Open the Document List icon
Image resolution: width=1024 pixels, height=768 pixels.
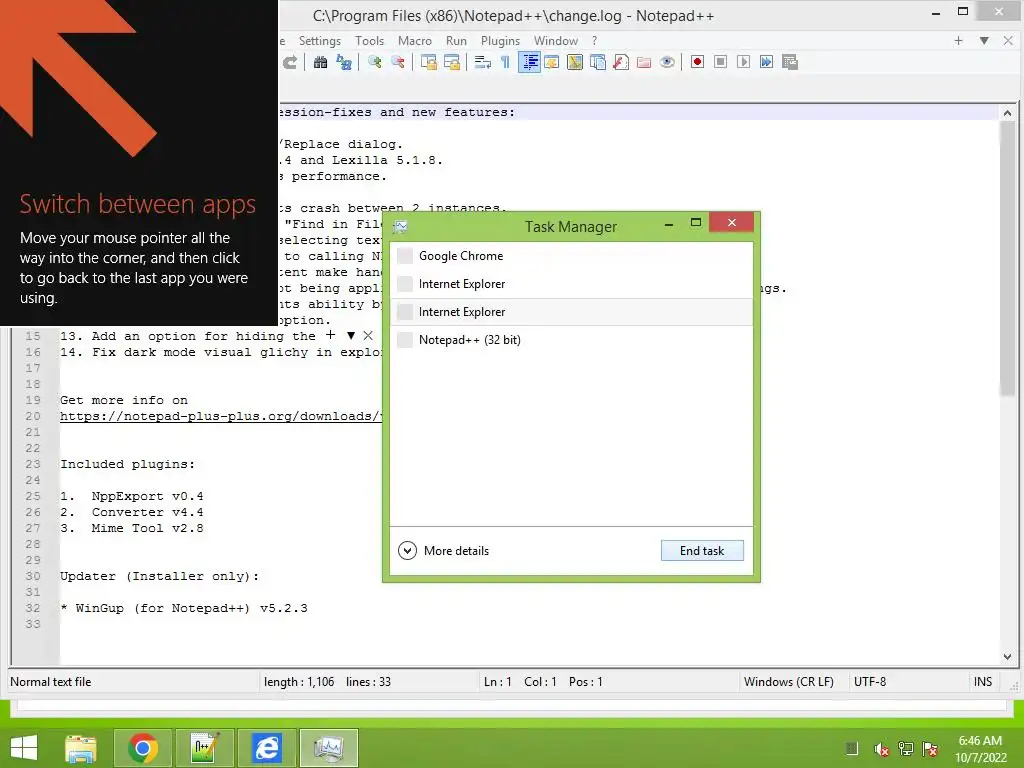click(598, 62)
